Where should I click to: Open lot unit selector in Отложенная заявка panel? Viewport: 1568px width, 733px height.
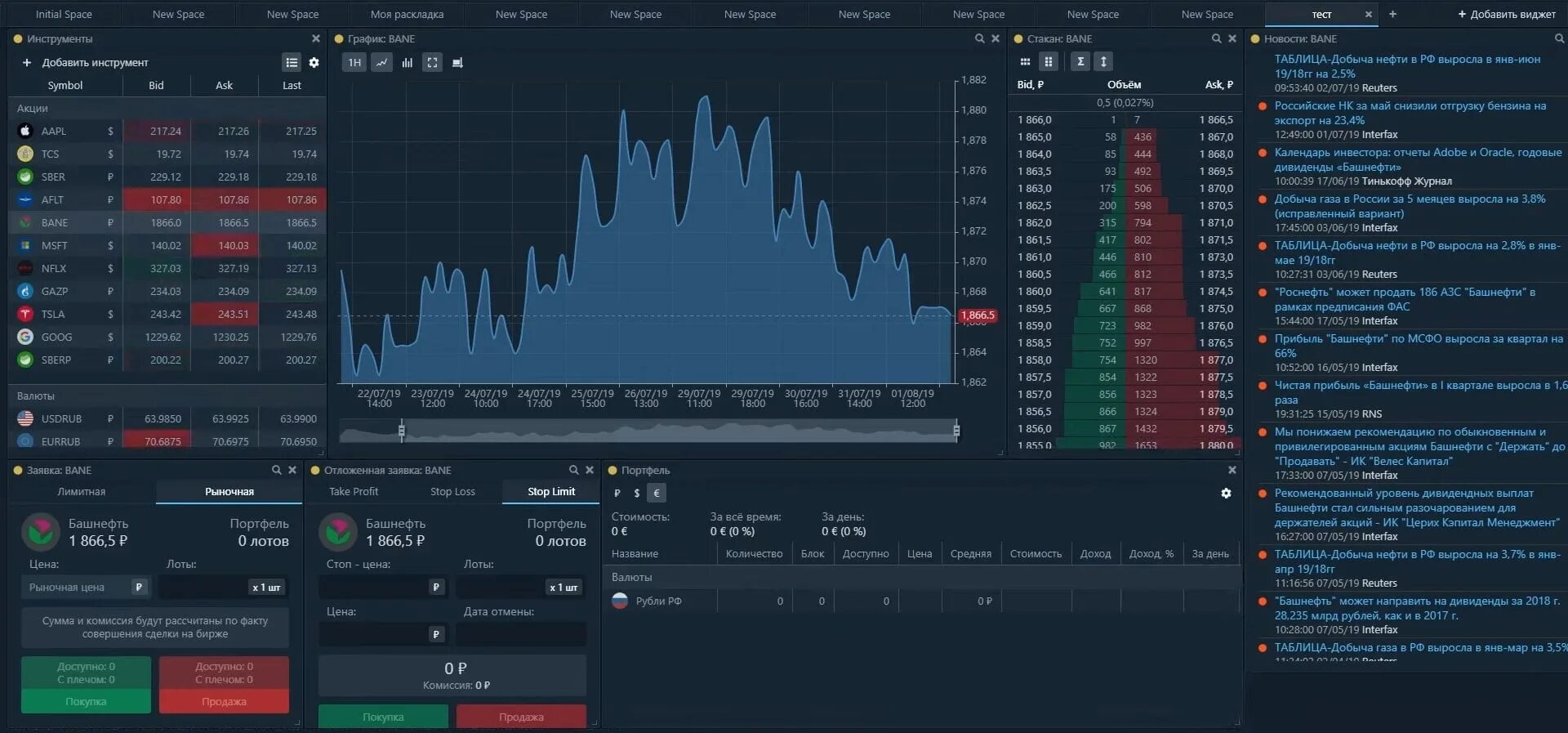click(563, 588)
